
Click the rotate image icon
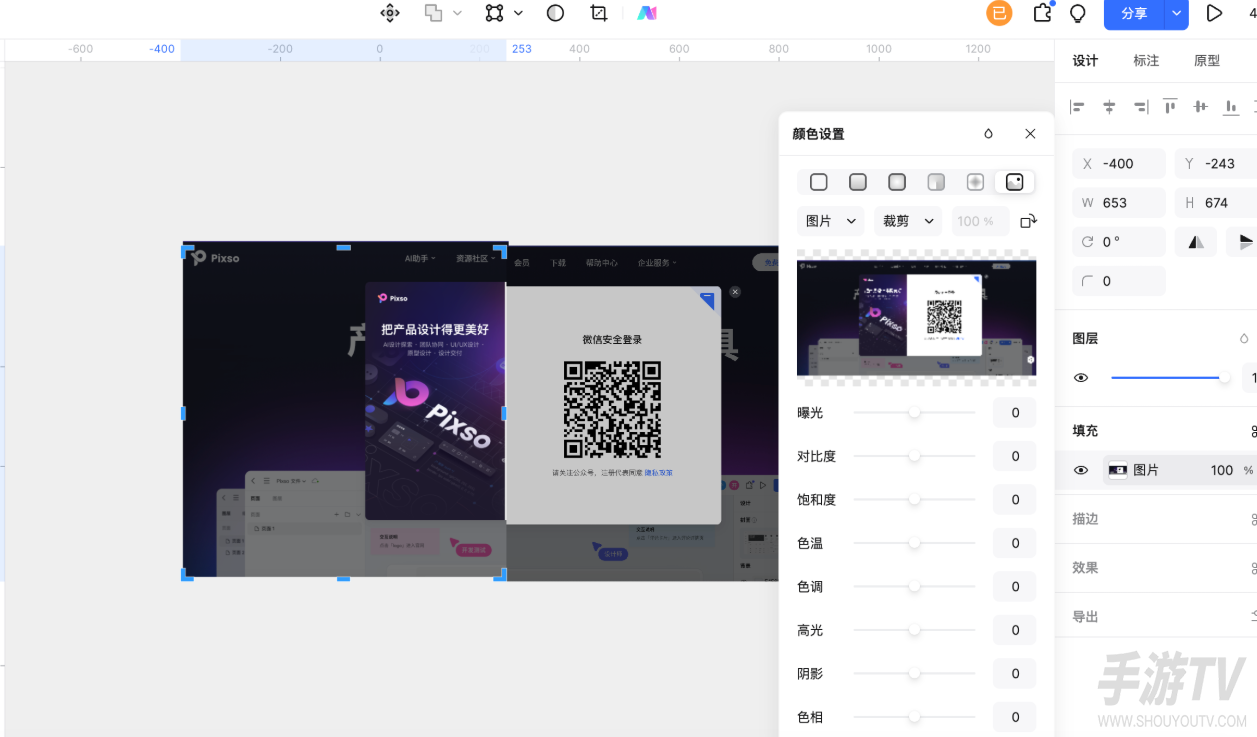1028,221
